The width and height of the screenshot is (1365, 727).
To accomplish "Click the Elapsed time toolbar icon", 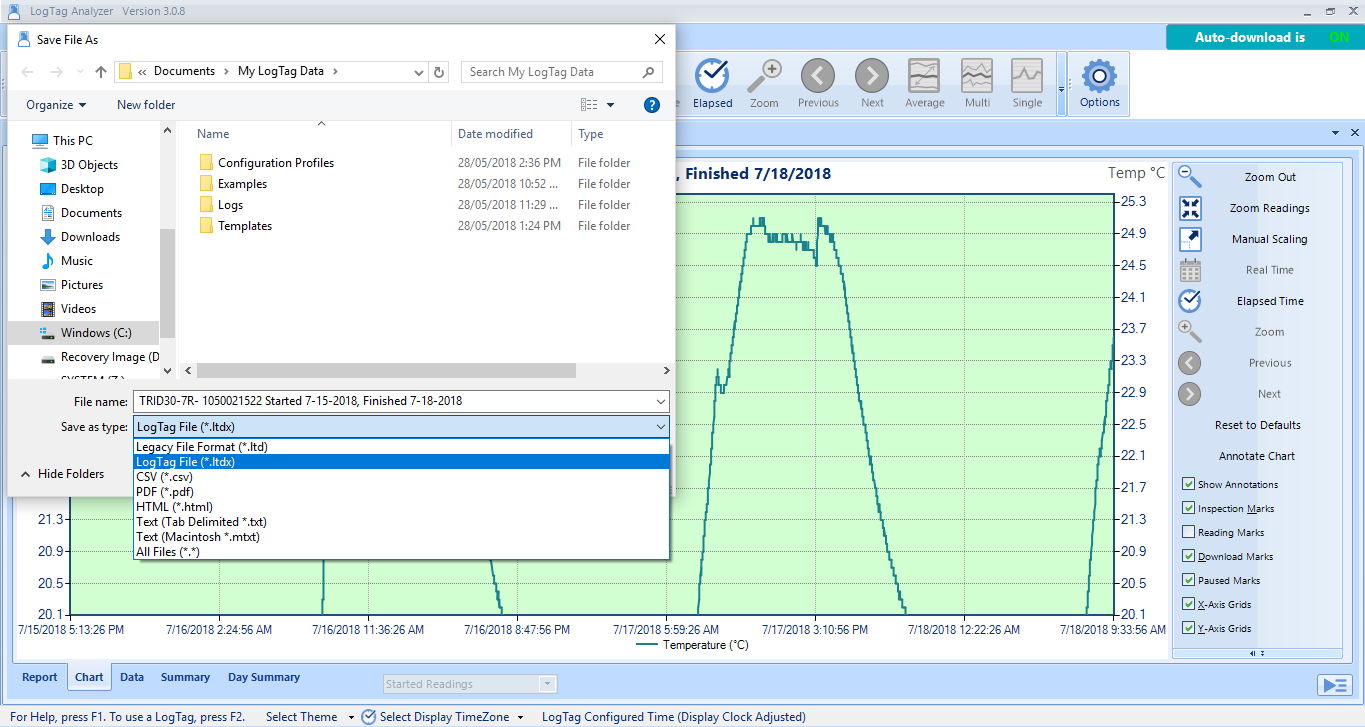I will click(712, 78).
